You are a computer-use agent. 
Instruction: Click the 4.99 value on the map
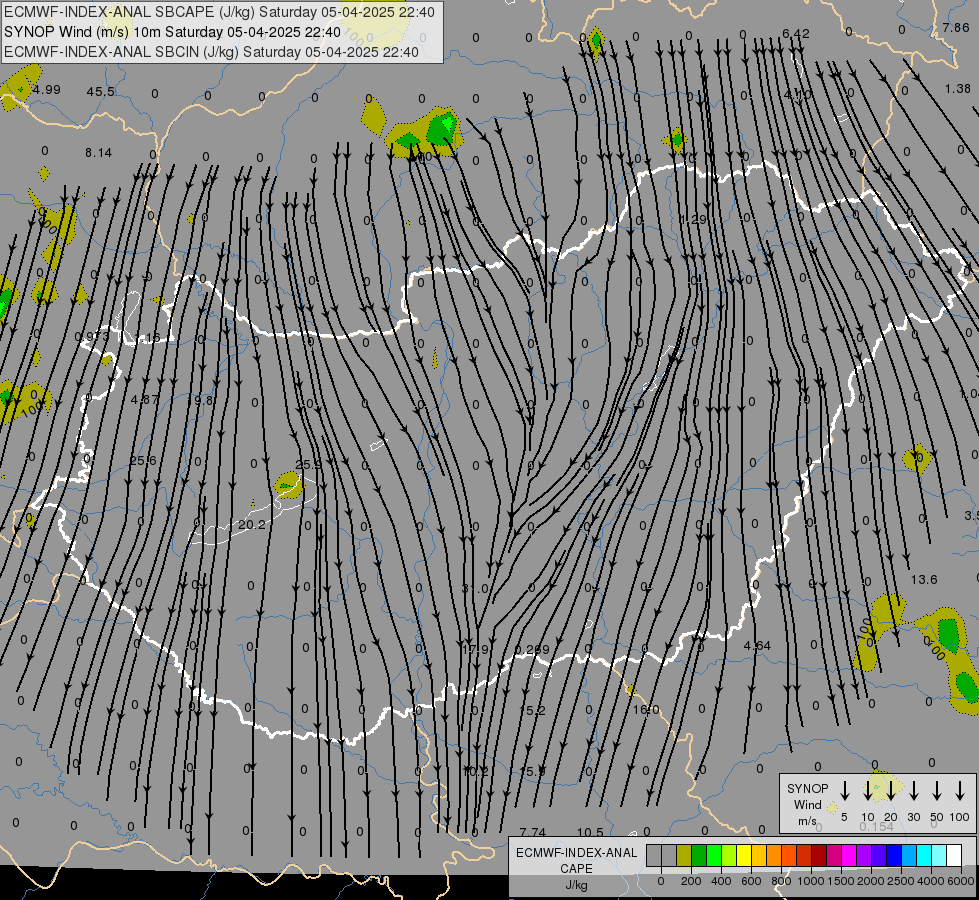[47, 89]
